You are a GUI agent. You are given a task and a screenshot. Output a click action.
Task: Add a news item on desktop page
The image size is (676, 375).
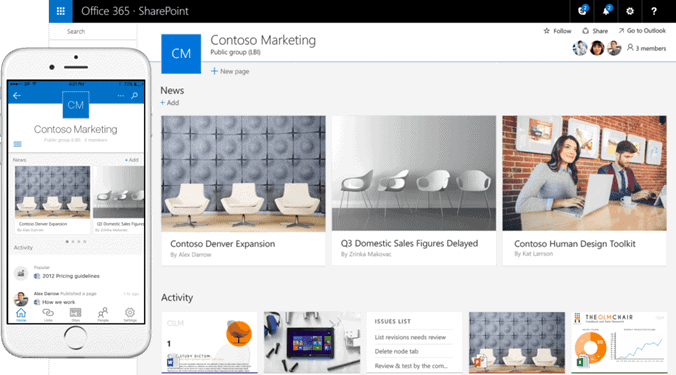(x=169, y=103)
